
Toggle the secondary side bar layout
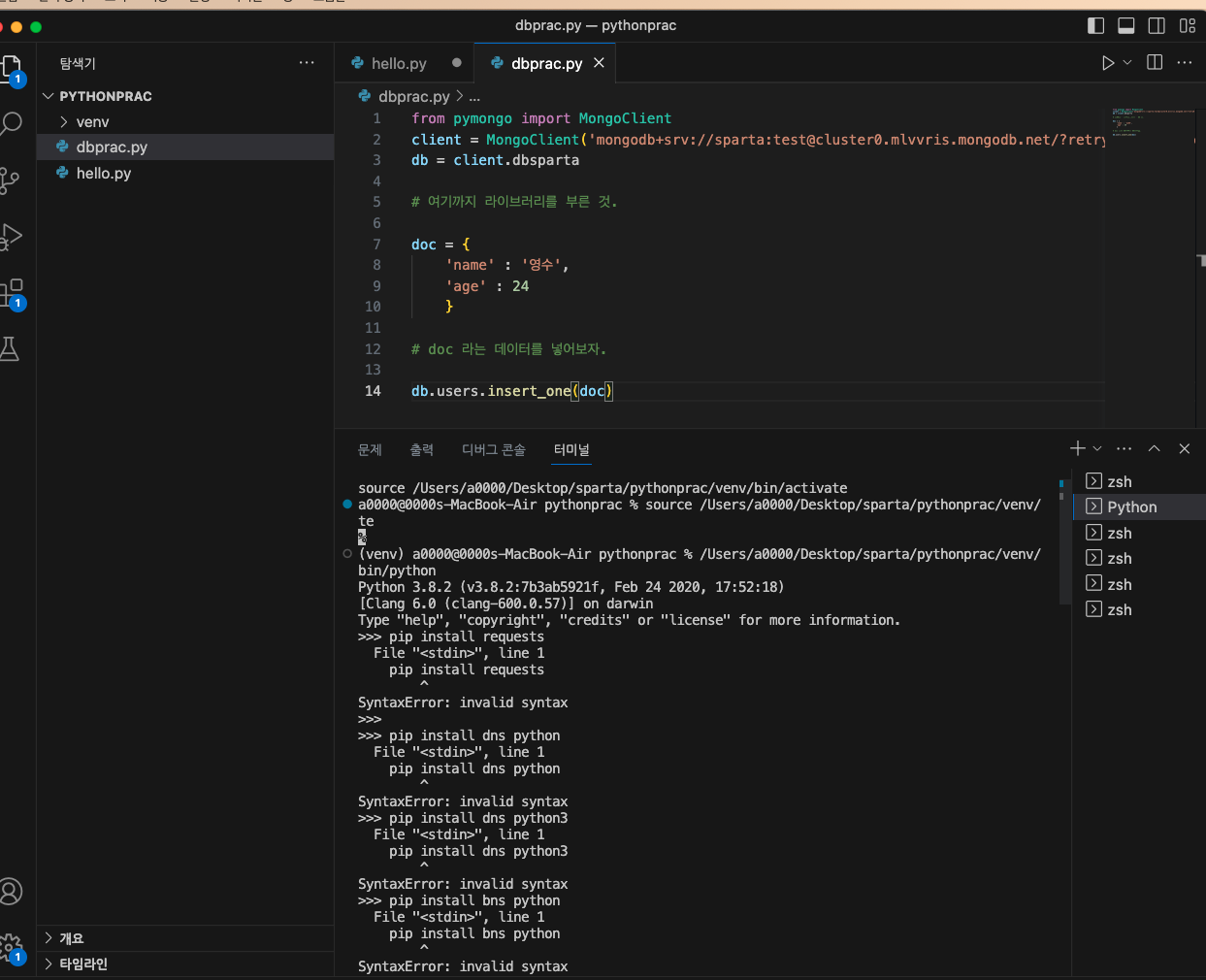click(x=1157, y=26)
